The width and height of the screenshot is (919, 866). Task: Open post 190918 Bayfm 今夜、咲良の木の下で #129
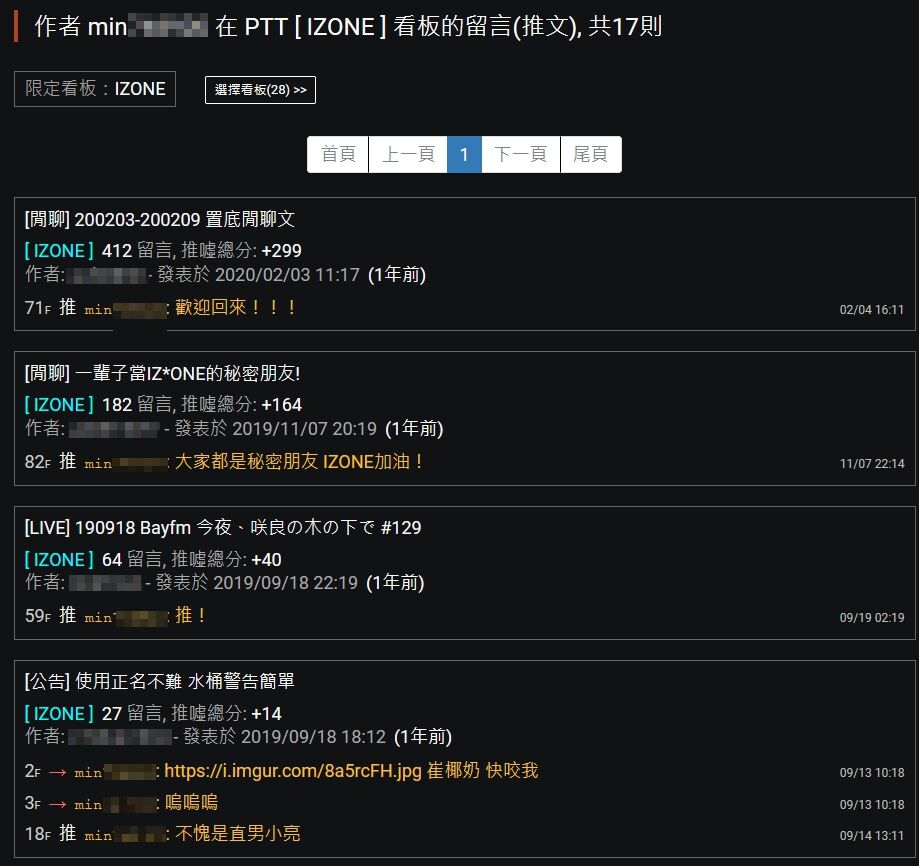223,527
